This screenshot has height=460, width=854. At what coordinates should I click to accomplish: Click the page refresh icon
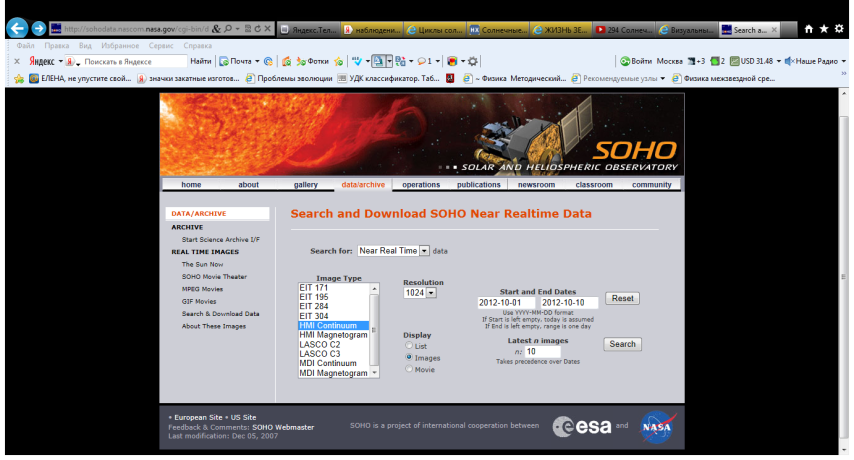tap(258, 29)
